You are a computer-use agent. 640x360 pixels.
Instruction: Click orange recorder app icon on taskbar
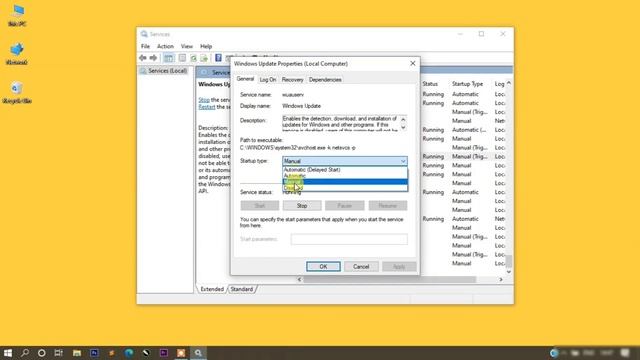tap(181, 353)
